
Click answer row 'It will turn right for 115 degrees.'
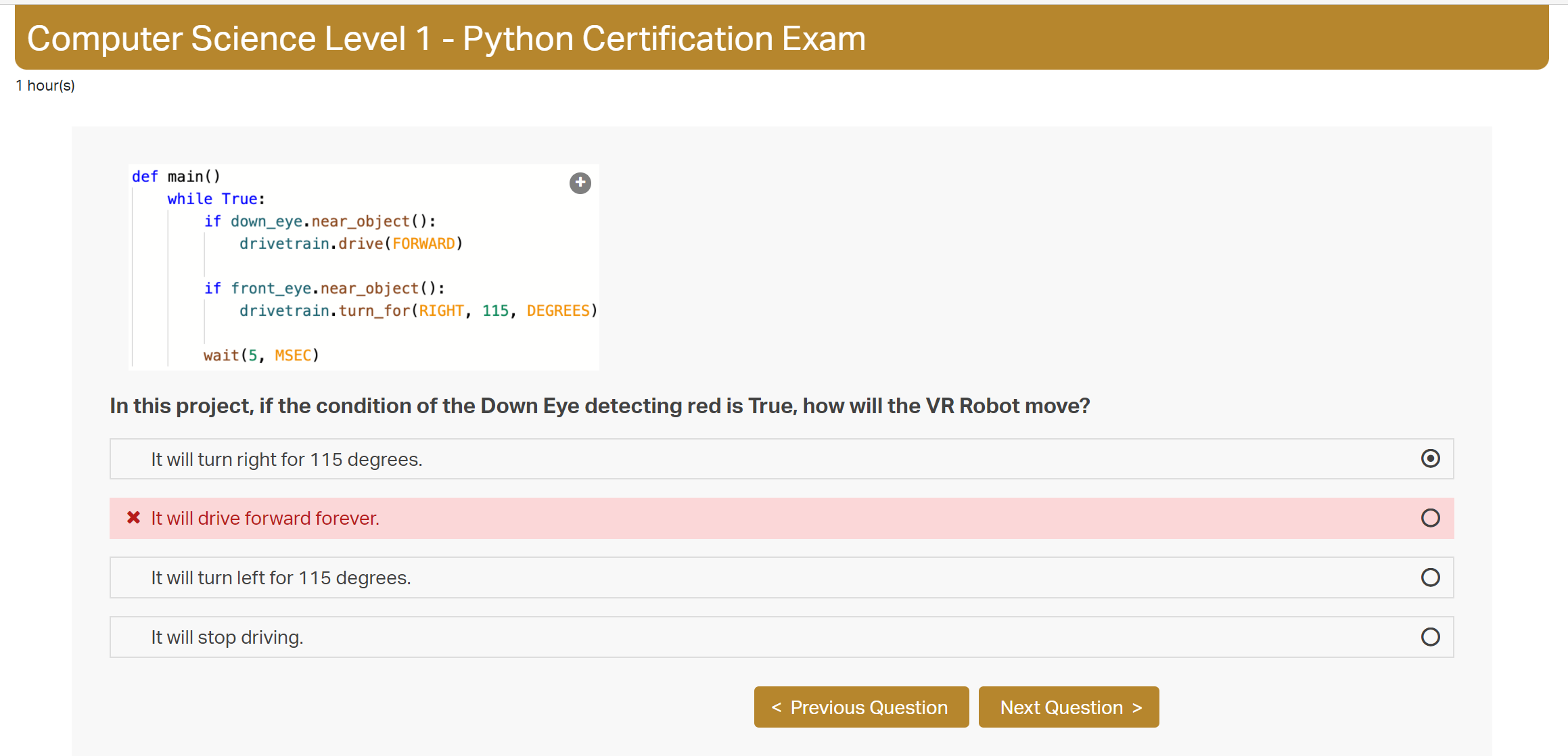[287, 460]
